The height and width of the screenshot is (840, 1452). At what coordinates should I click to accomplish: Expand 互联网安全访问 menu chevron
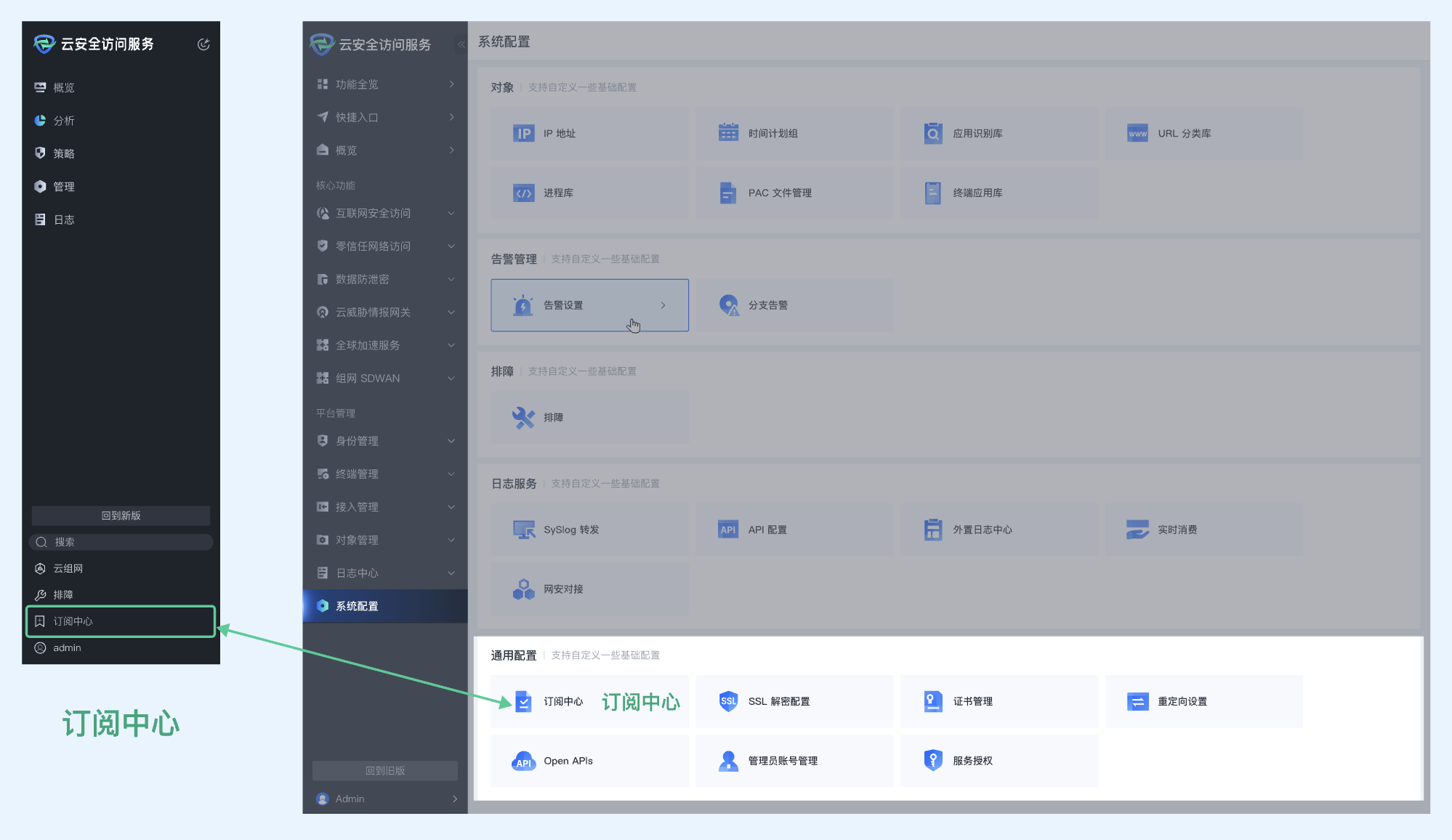point(451,213)
